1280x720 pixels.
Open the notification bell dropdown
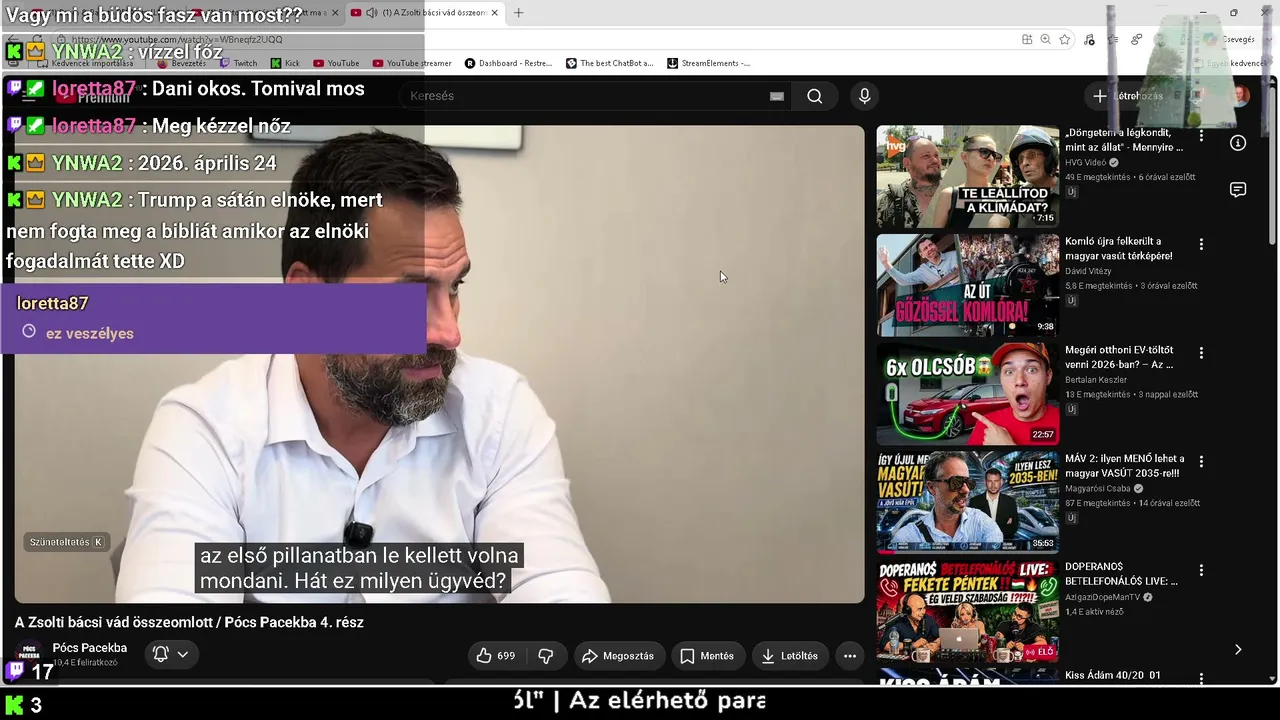[x=170, y=655]
